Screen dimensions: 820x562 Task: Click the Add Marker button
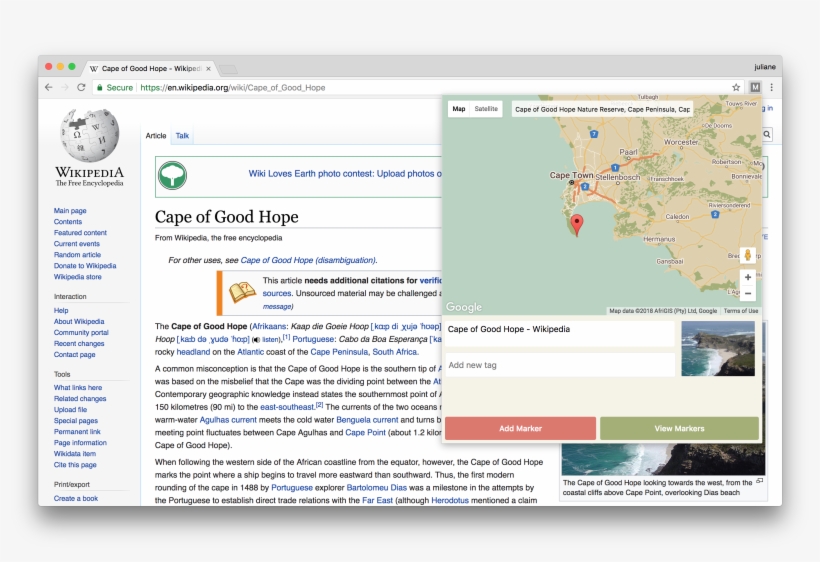(x=520, y=428)
